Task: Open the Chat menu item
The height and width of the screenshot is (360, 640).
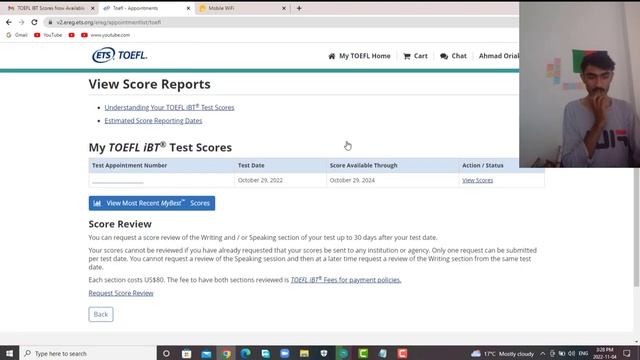Action: (x=453, y=56)
